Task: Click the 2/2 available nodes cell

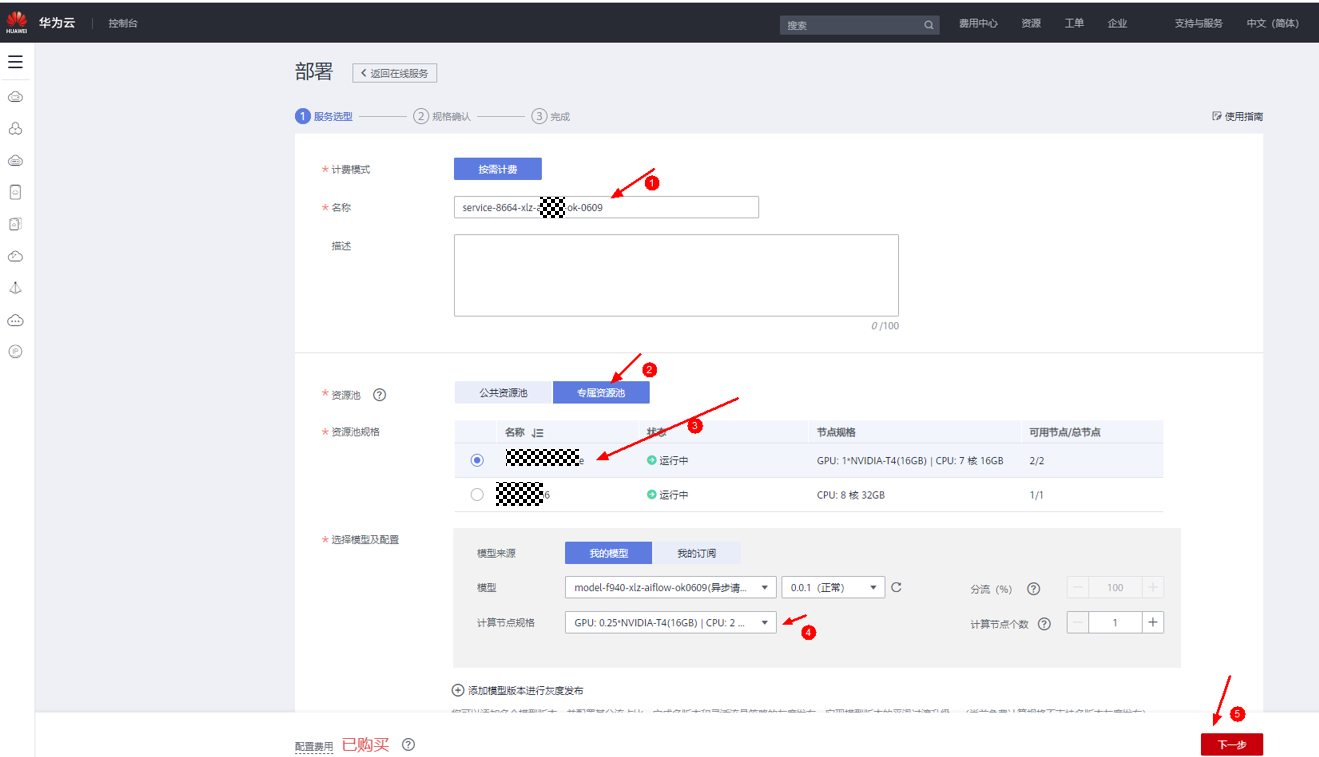Action: coord(1037,461)
